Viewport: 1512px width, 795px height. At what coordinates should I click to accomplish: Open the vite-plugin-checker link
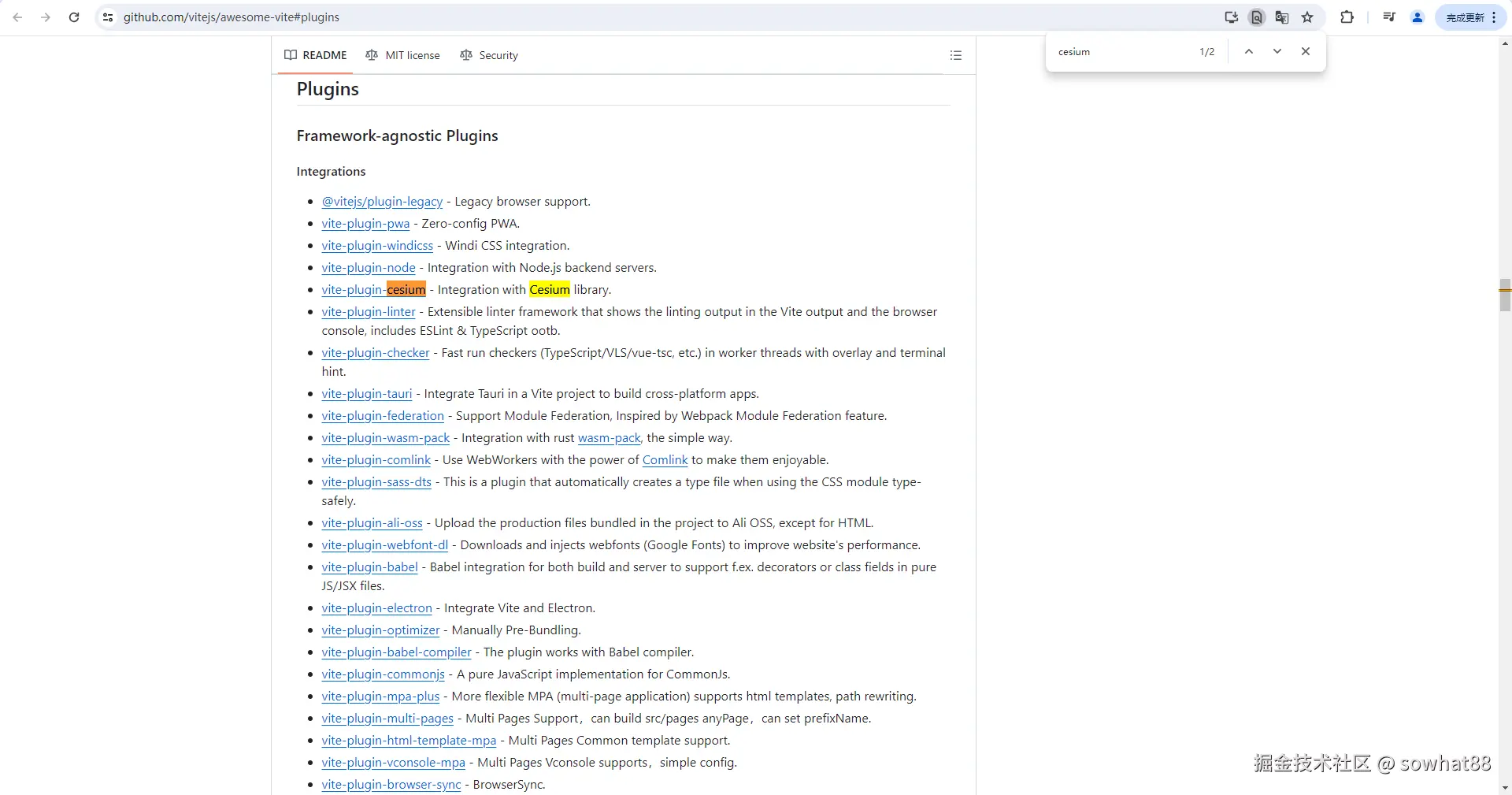point(376,353)
